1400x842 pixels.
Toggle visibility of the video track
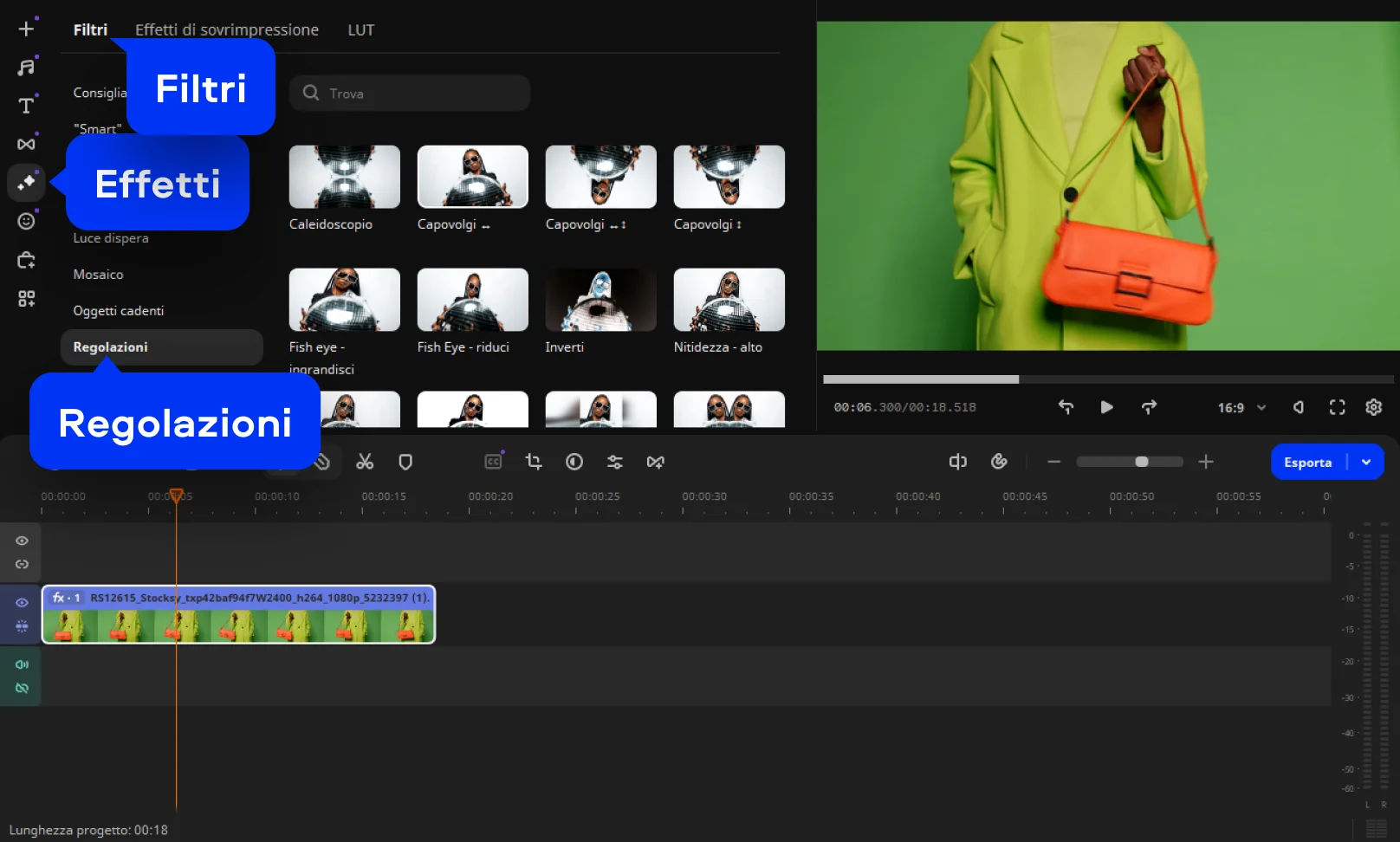coord(22,602)
